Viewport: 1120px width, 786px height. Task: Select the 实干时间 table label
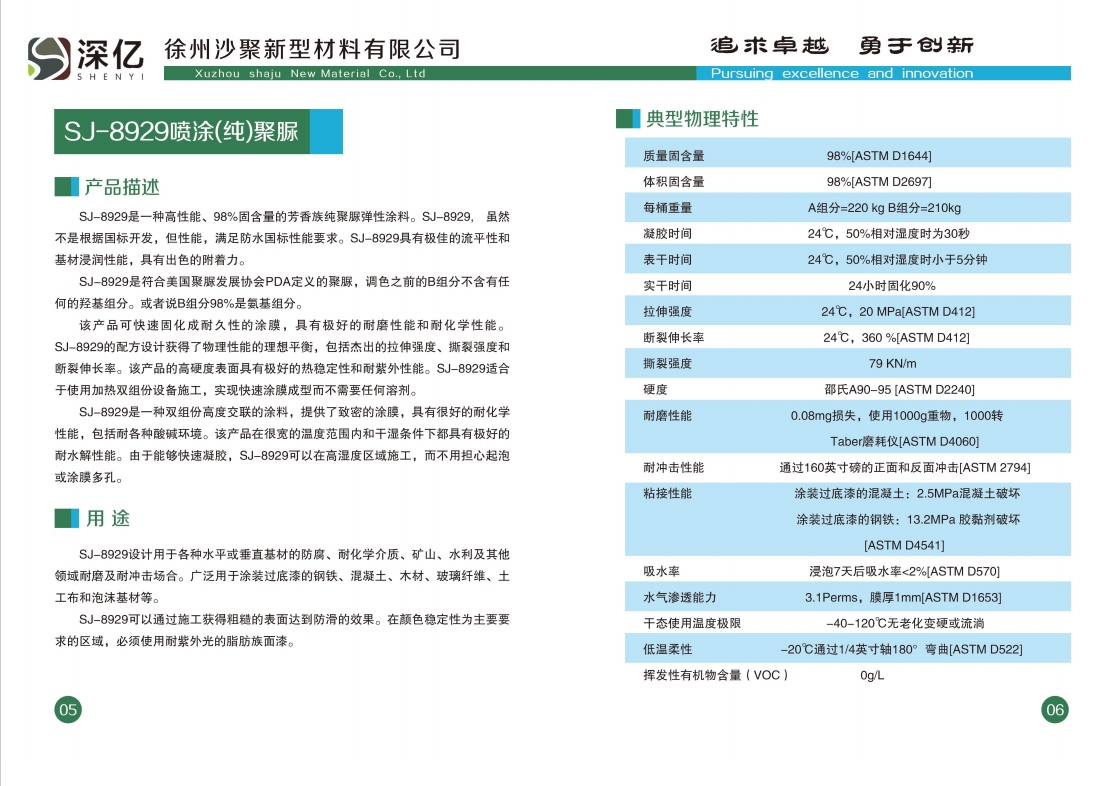[667, 286]
